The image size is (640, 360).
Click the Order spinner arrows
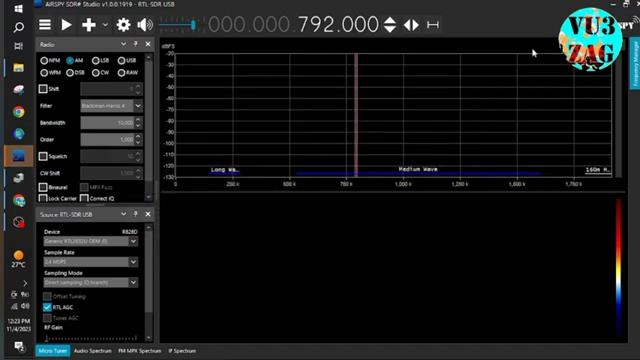(x=138, y=140)
